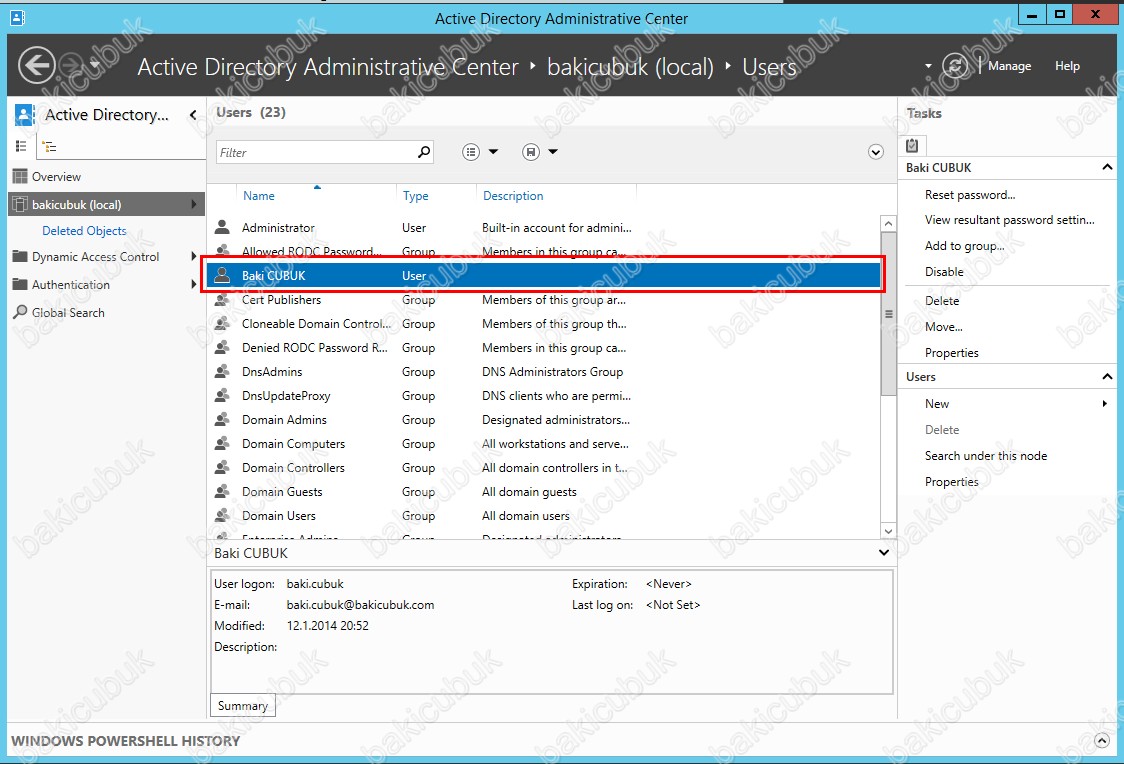Select the Baki CUBUK user row
This screenshot has width=1124, height=764.
tap(543, 275)
